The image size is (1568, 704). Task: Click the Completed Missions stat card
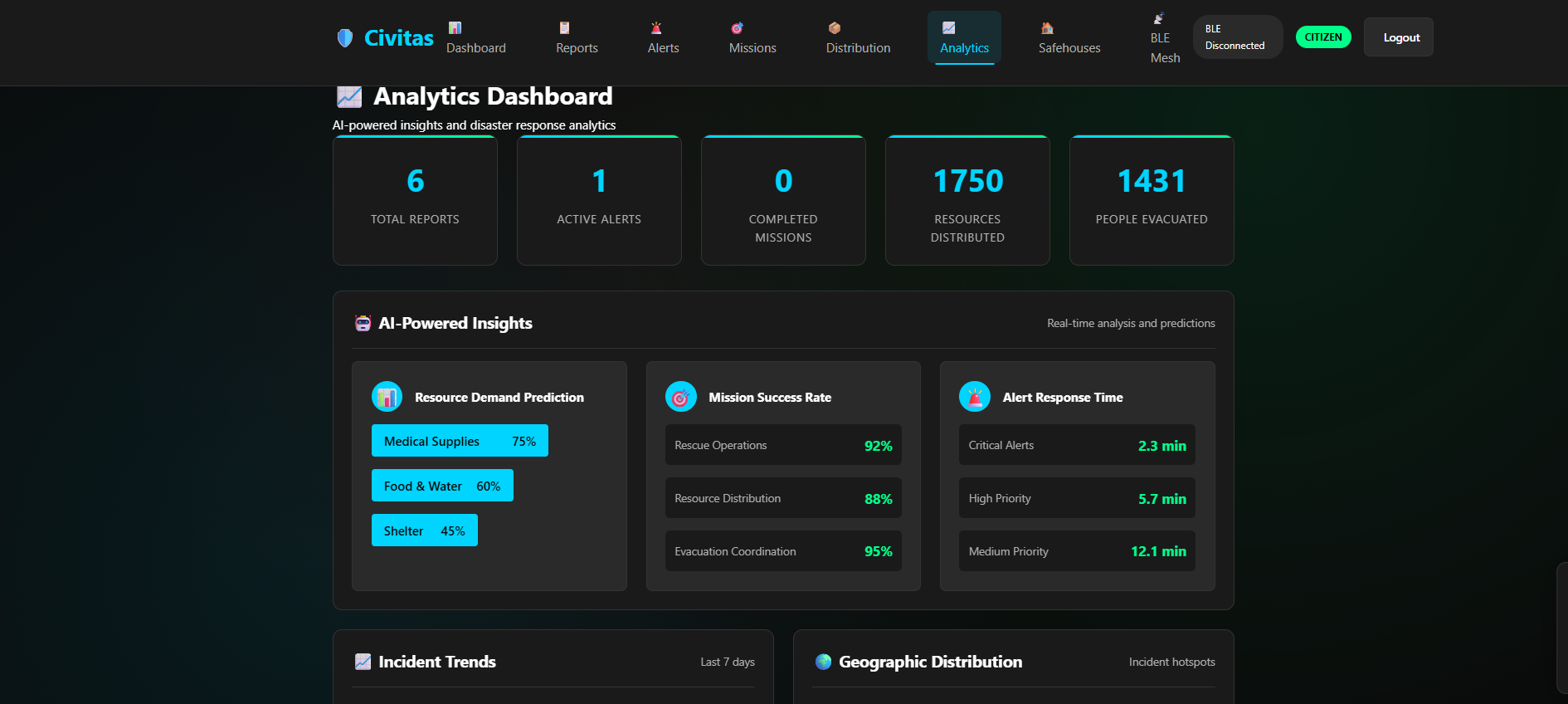[x=783, y=200]
